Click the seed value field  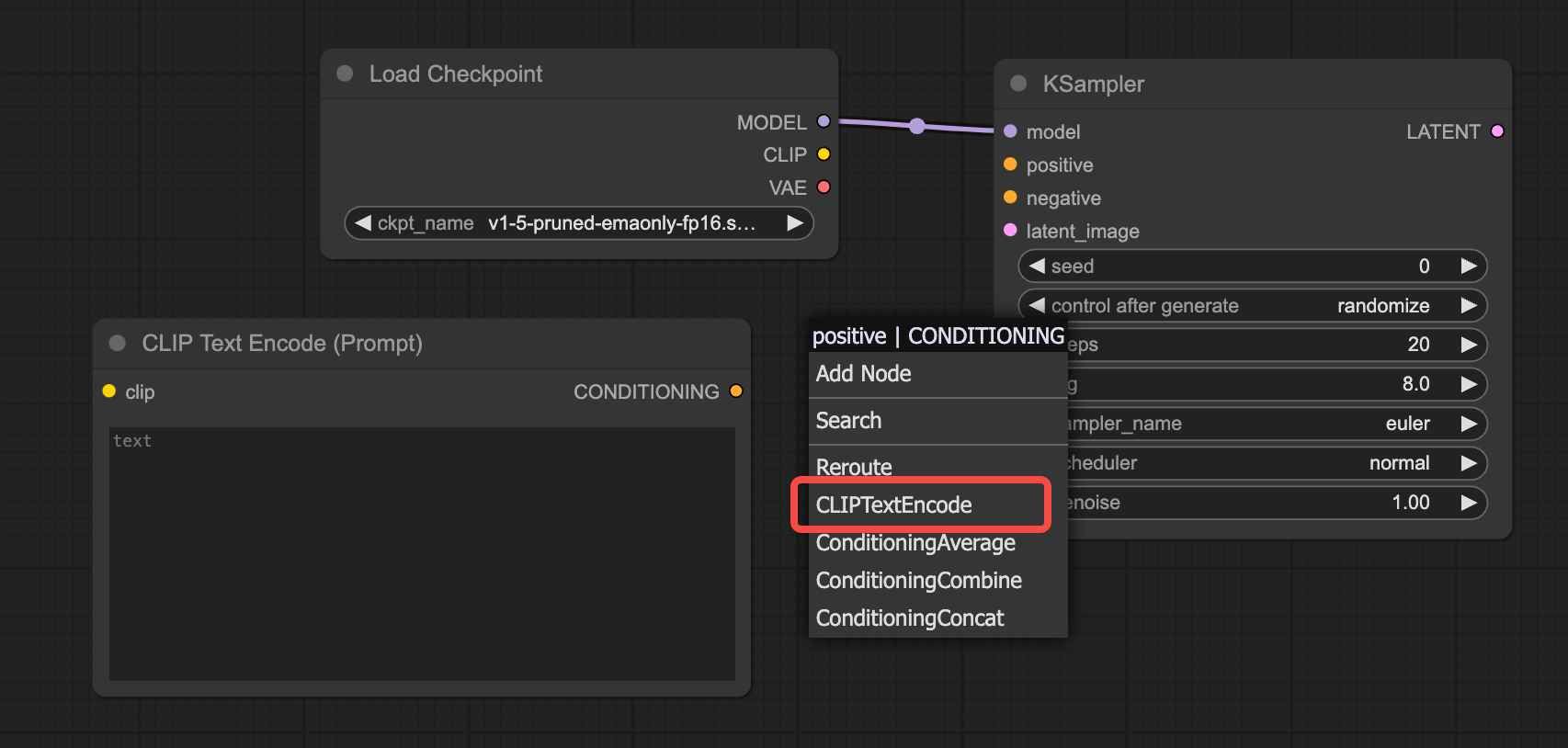click(1253, 266)
